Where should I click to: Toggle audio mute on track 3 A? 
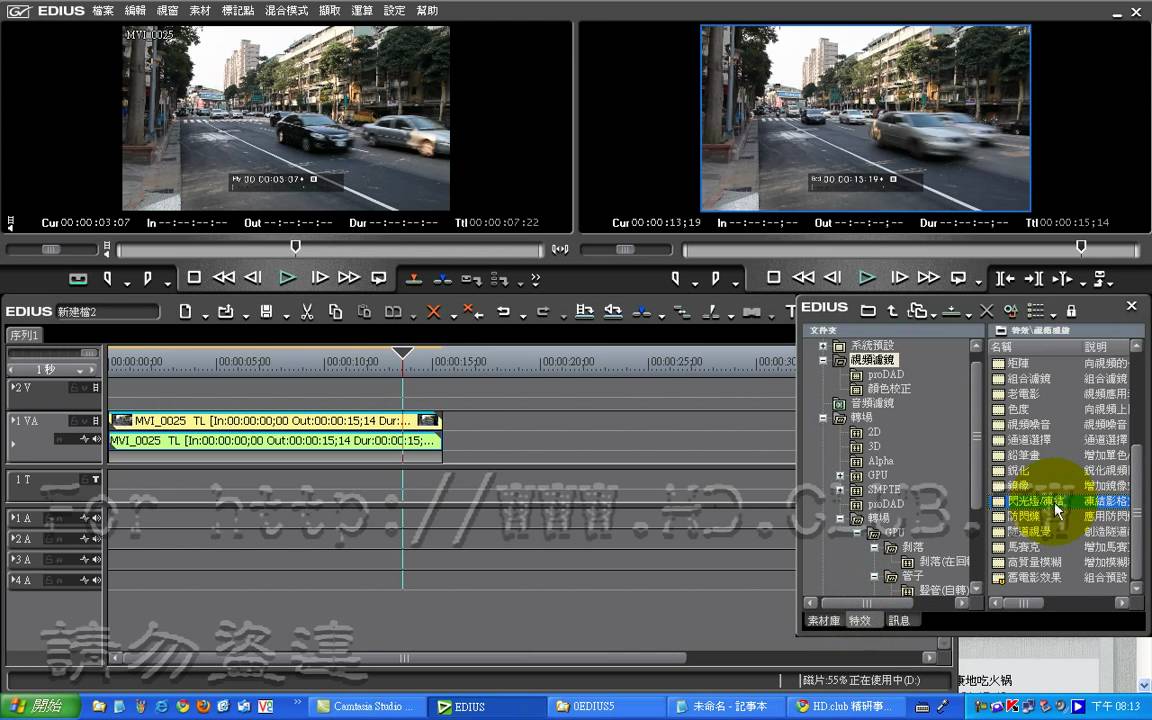click(x=96, y=559)
